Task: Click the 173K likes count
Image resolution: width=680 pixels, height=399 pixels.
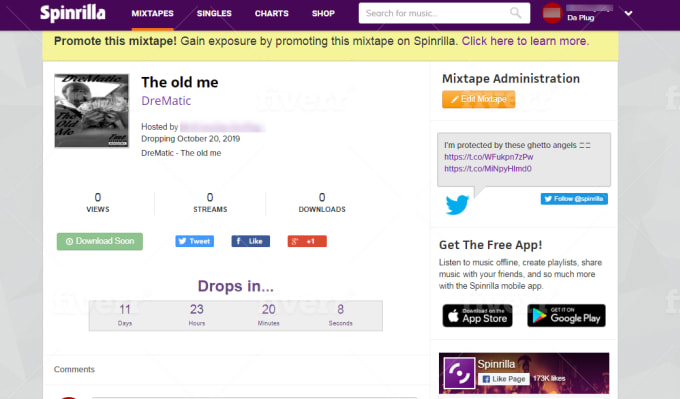Action: 549,379
